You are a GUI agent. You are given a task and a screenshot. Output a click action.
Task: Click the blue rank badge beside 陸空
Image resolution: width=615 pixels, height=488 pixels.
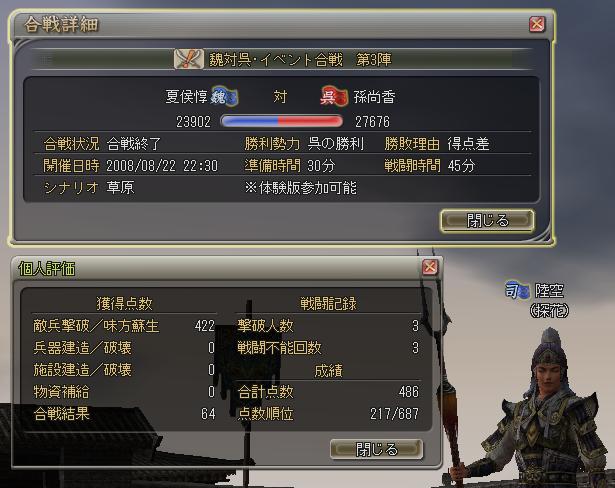[x=517, y=290]
